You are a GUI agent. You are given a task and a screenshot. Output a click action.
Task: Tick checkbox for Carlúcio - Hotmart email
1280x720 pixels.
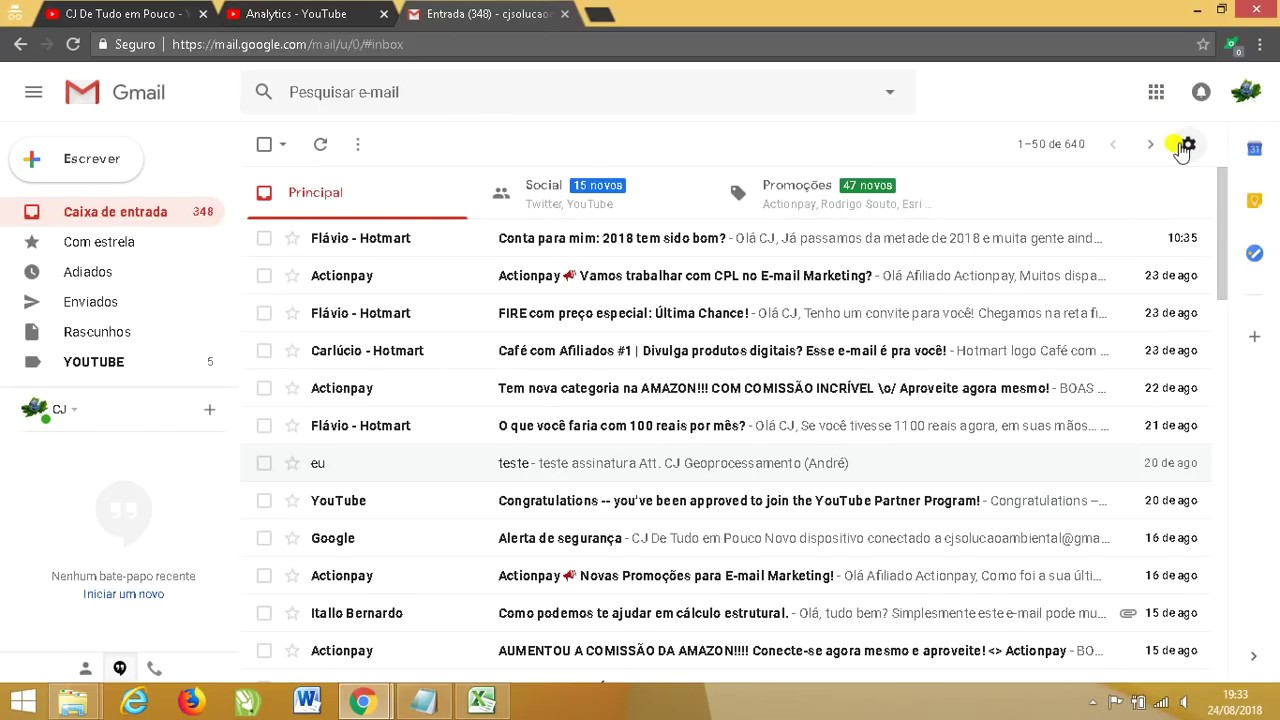pos(264,350)
